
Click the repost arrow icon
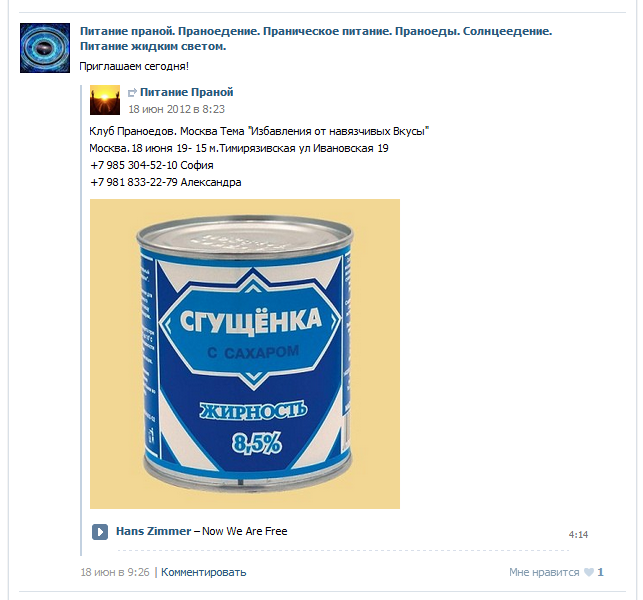click(x=132, y=93)
